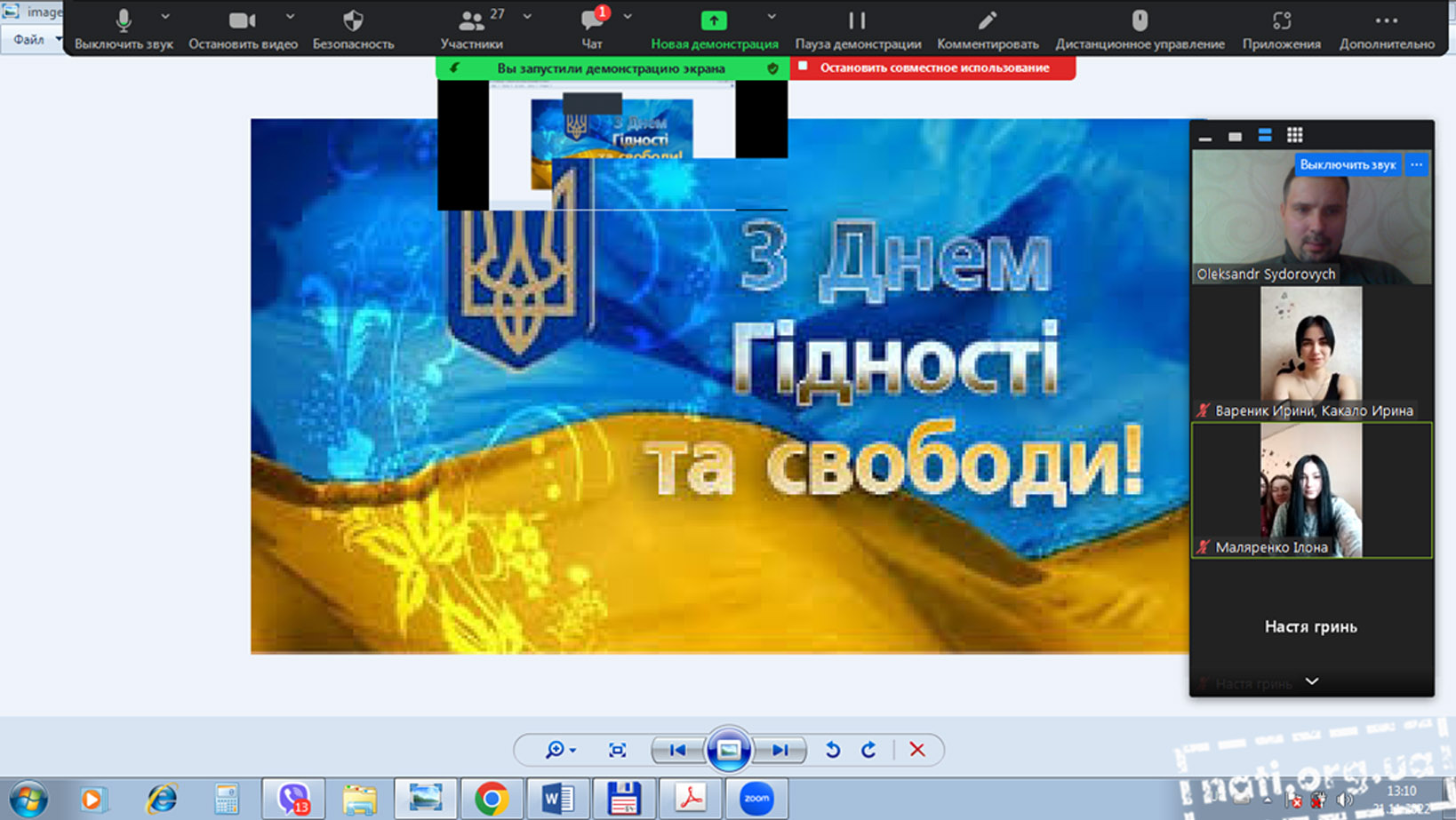This screenshot has height=820, width=1456.
Task: Switch to Photo Viewer taskbar button
Action: pos(426,800)
